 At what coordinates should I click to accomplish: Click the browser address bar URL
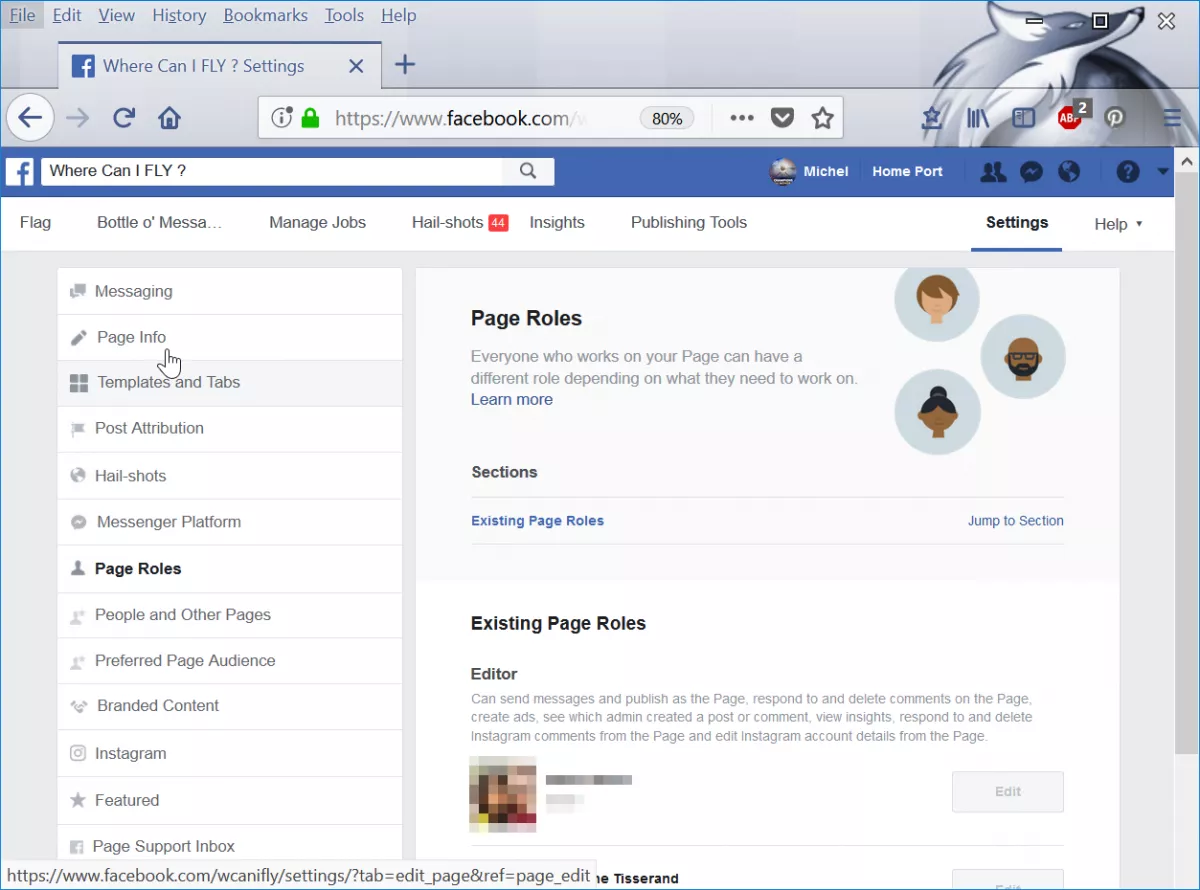tap(460, 118)
